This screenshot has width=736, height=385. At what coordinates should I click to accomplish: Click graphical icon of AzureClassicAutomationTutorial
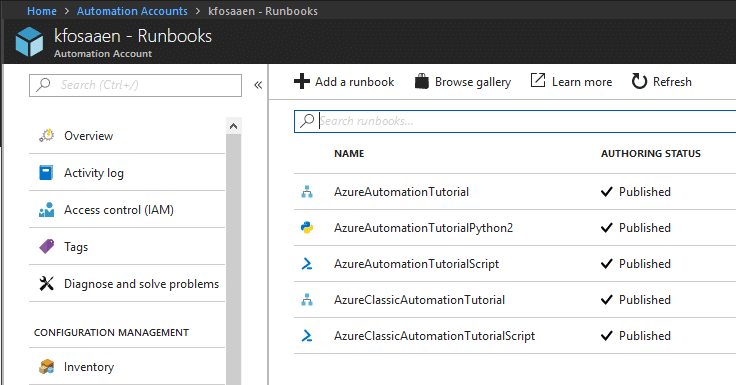[x=307, y=300]
